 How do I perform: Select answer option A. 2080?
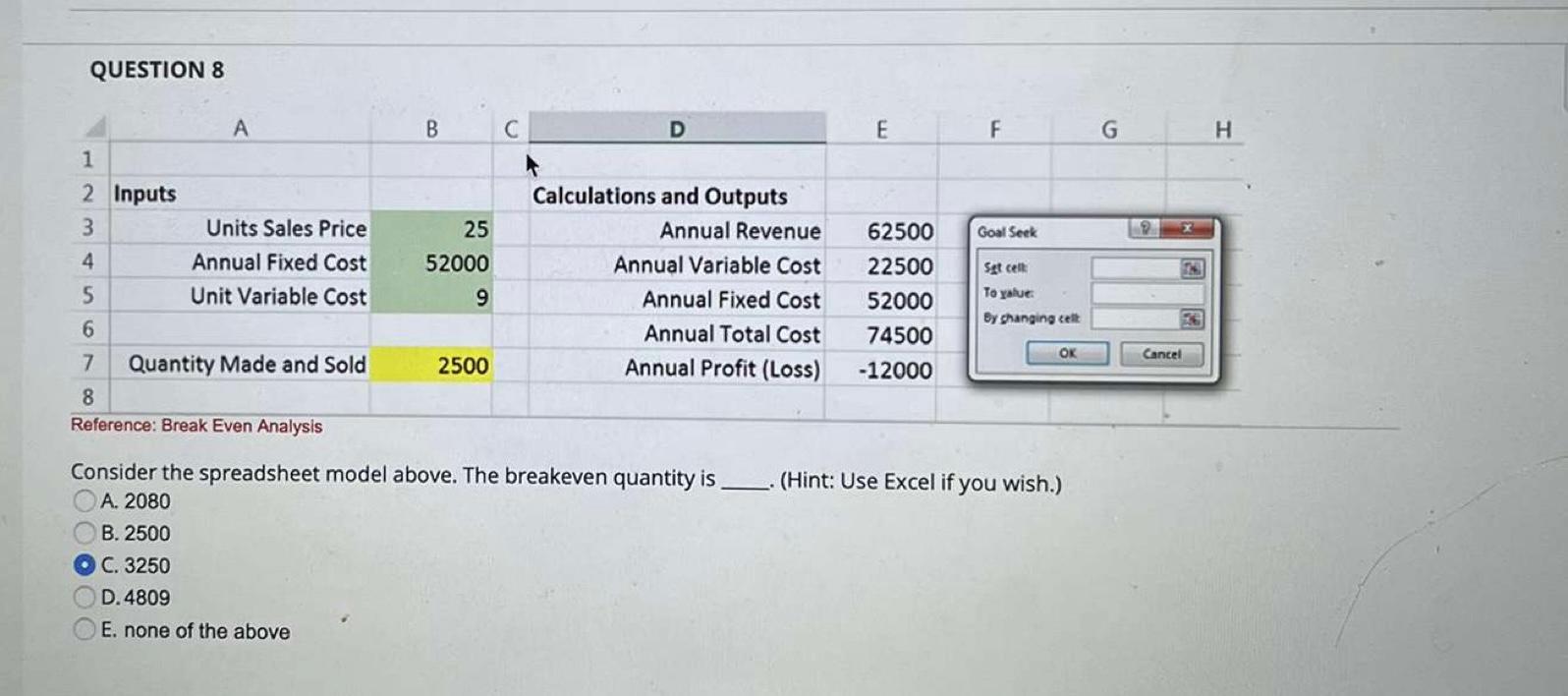tap(85, 501)
